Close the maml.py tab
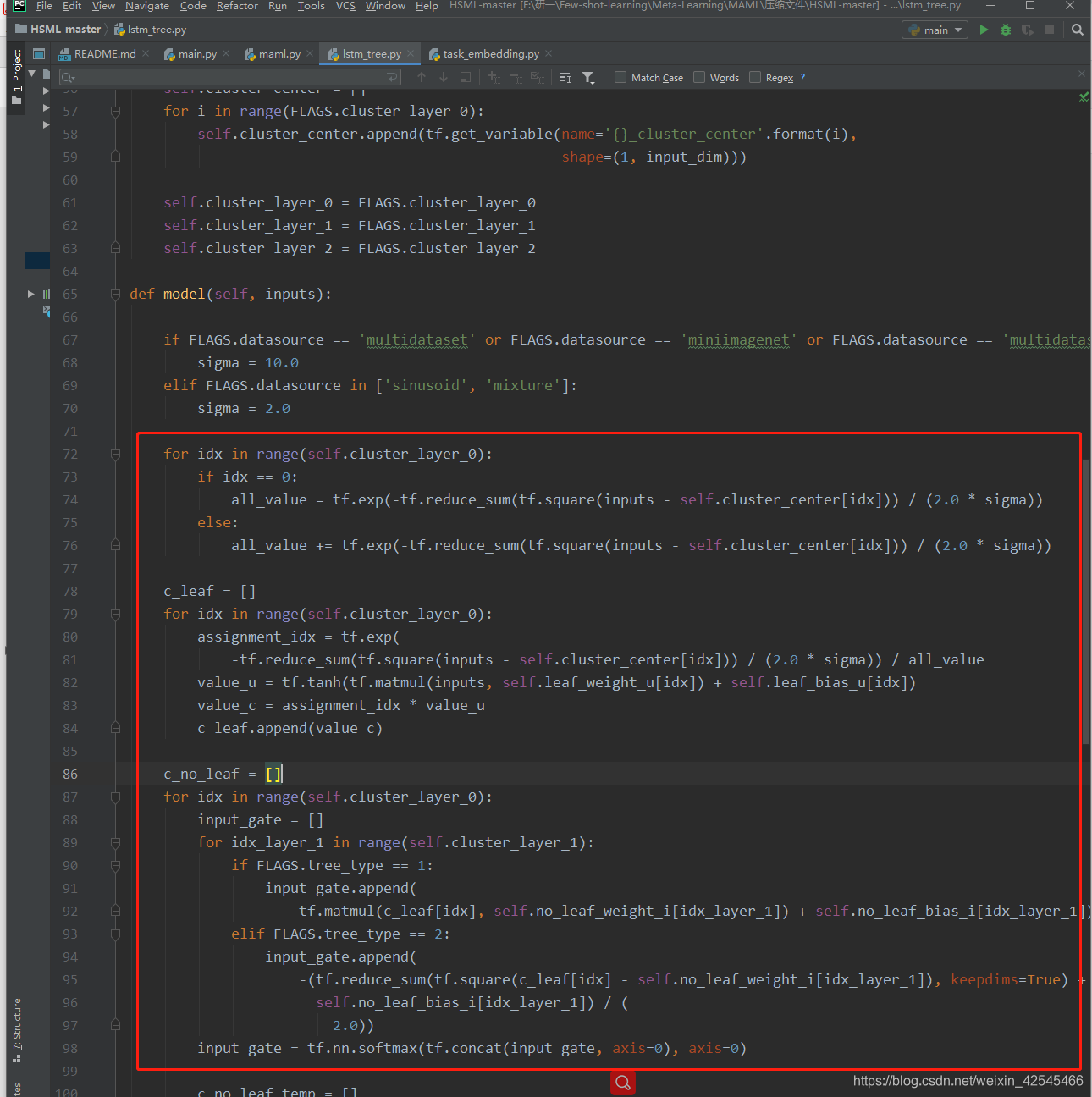1092x1097 pixels. click(x=310, y=53)
